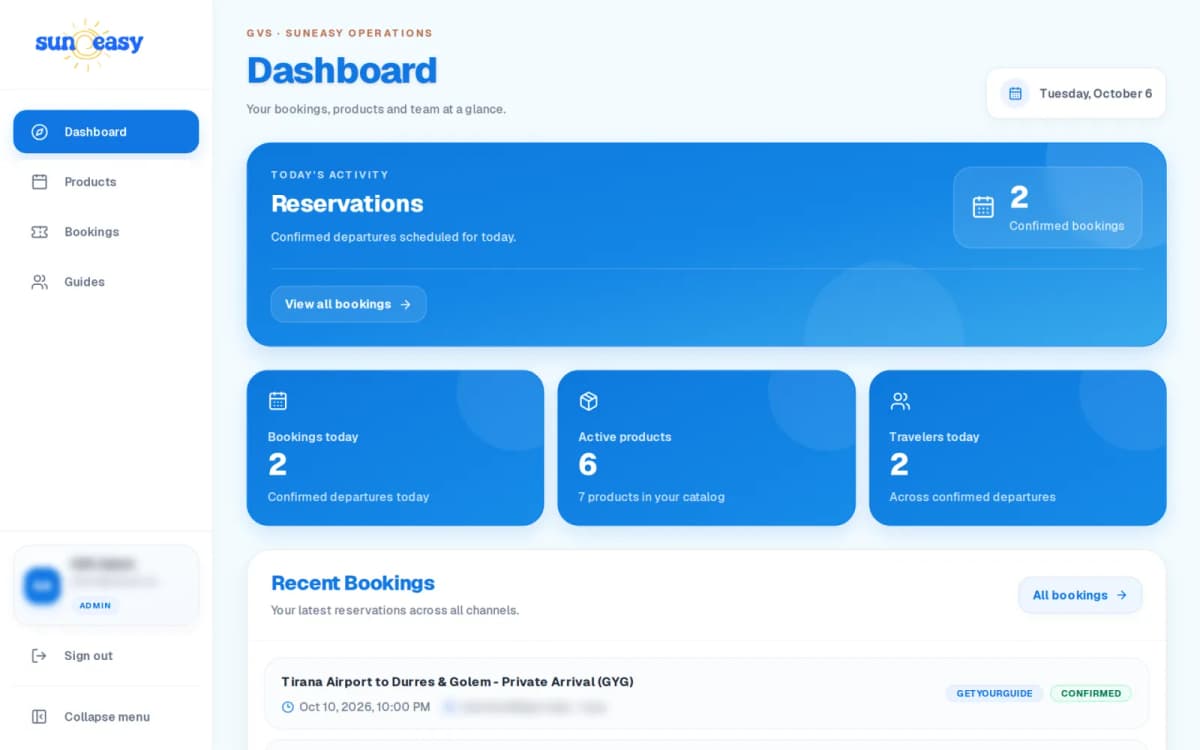Click the 7 products in your catalog text
The width and height of the screenshot is (1200, 750).
tap(651, 497)
